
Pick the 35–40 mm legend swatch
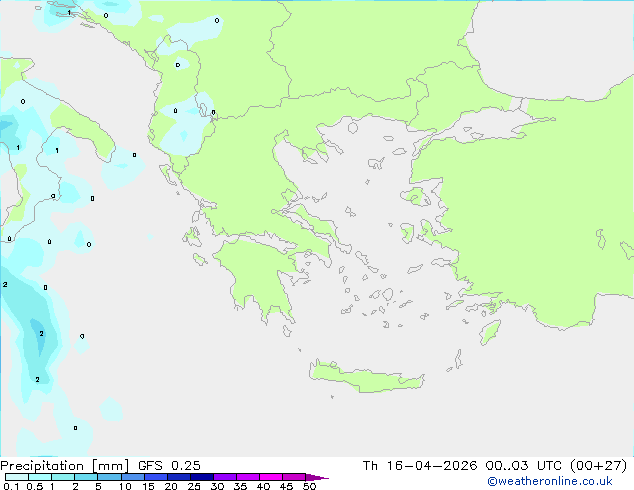tap(248, 477)
